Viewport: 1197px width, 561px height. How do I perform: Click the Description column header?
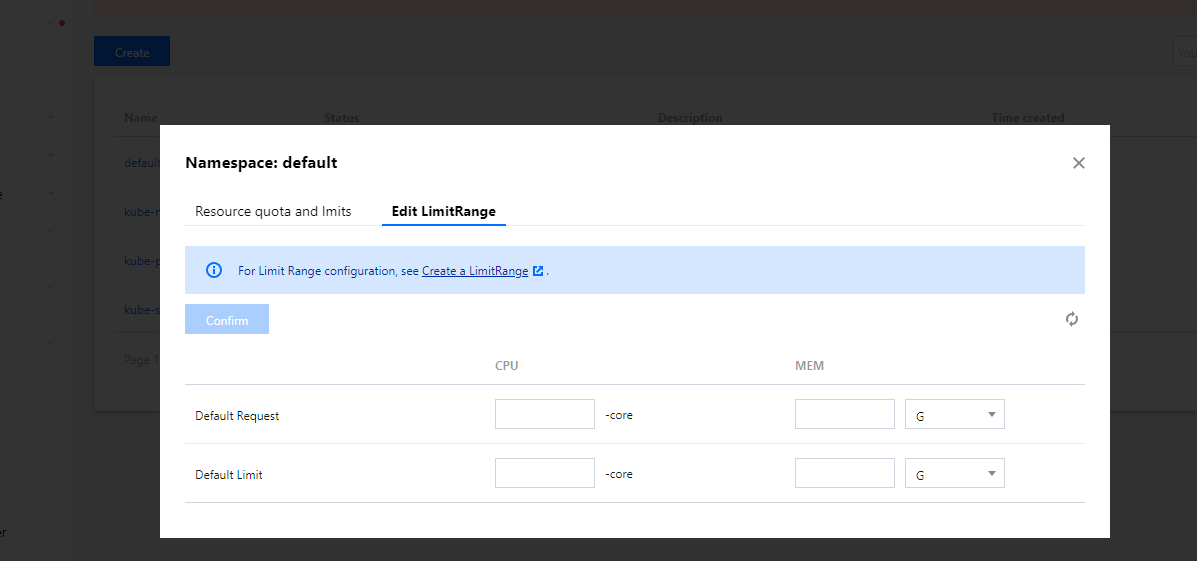[689, 118]
